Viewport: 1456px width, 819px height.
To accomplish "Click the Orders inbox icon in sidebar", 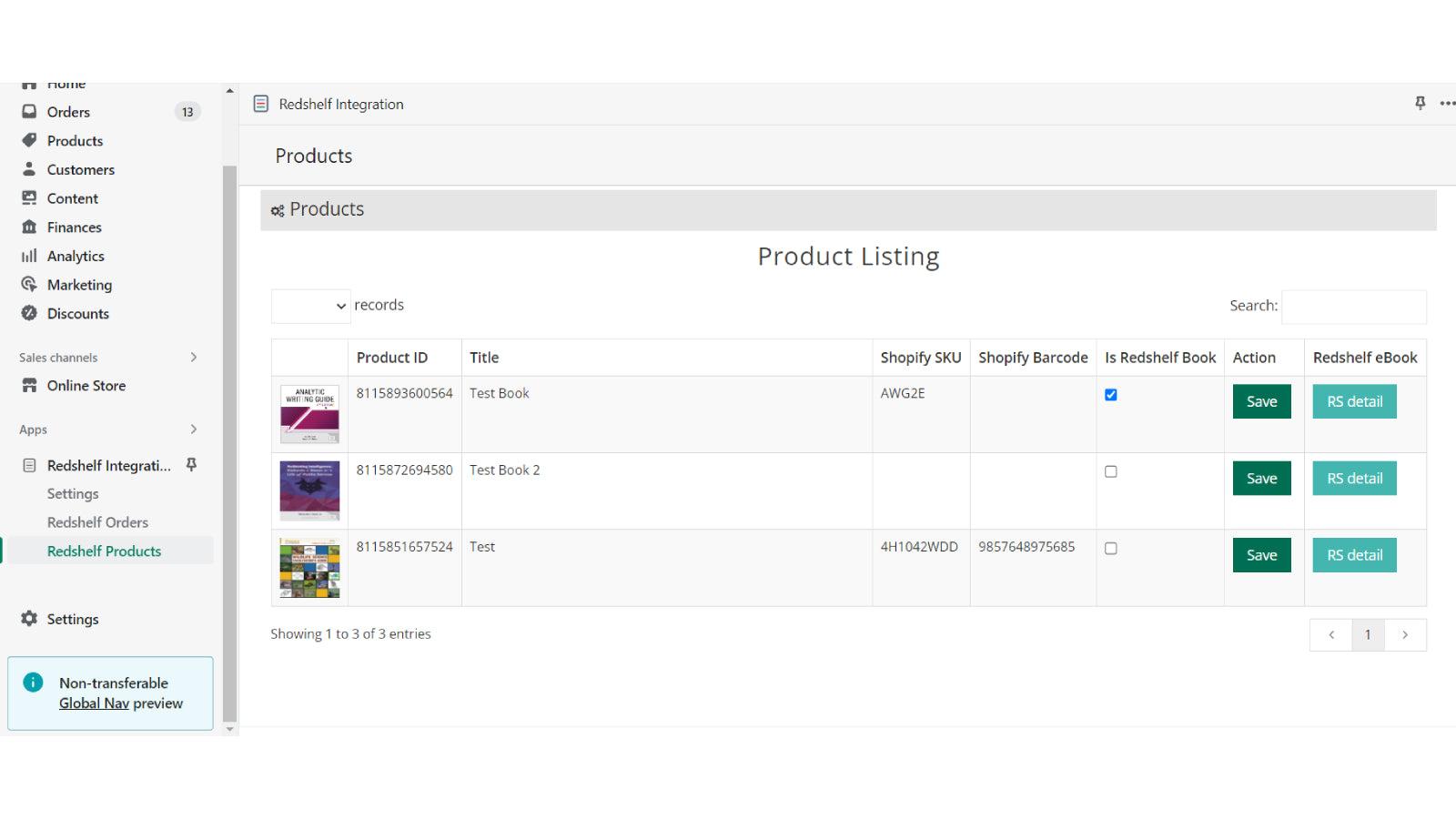I will click(x=29, y=112).
